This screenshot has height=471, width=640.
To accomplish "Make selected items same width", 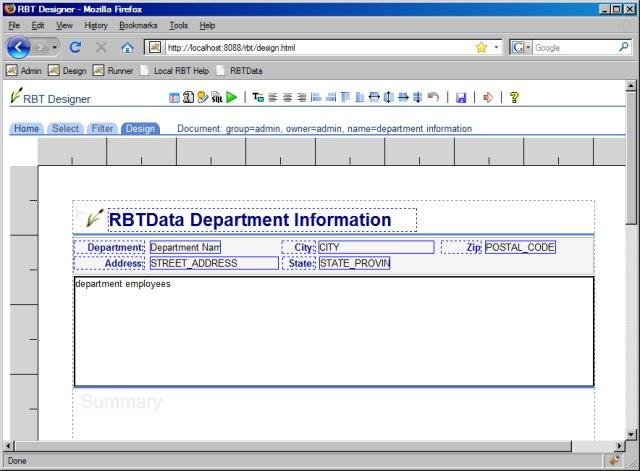I will pyautogui.click(x=374, y=97).
